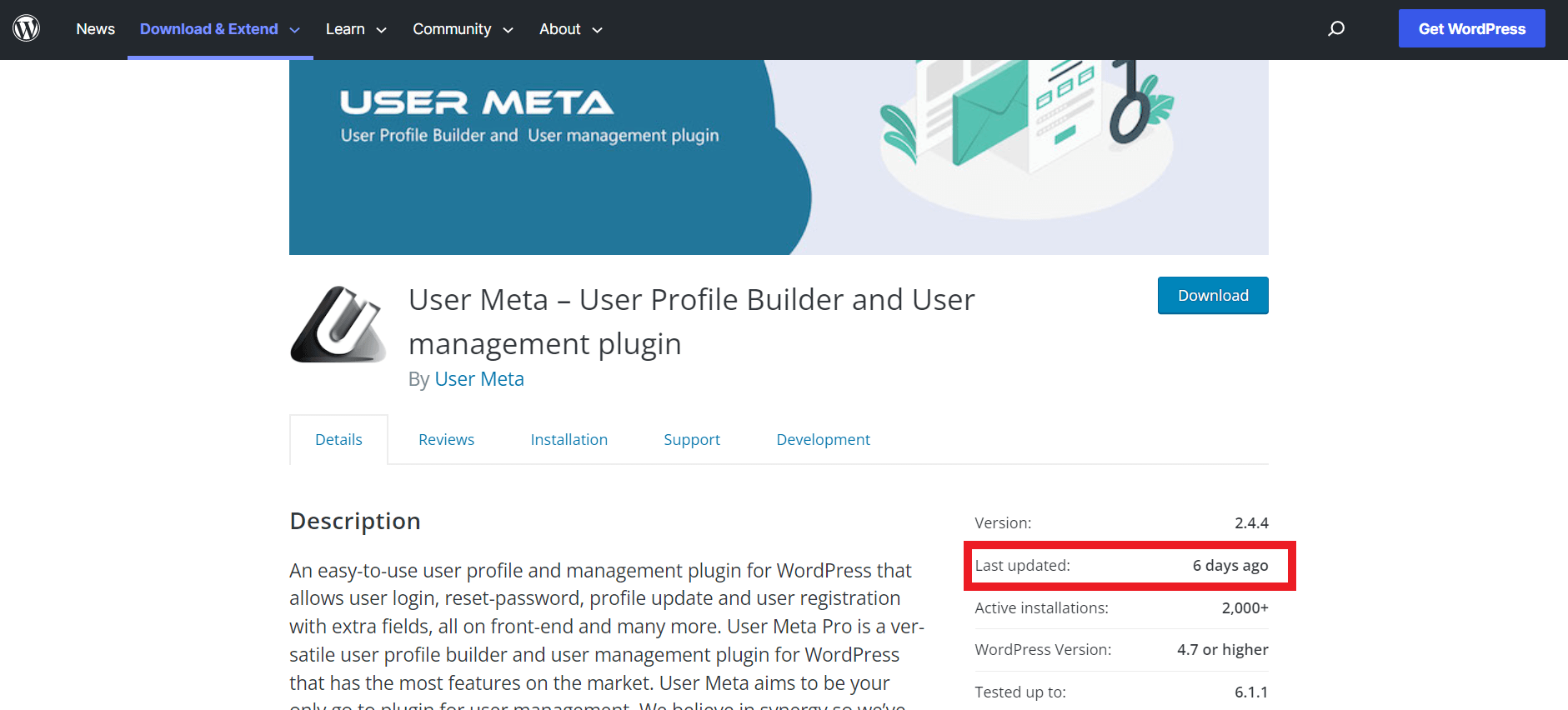This screenshot has width=1568, height=710.
Task: Click the 'WordPress Version:' label
Action: 1043,649
